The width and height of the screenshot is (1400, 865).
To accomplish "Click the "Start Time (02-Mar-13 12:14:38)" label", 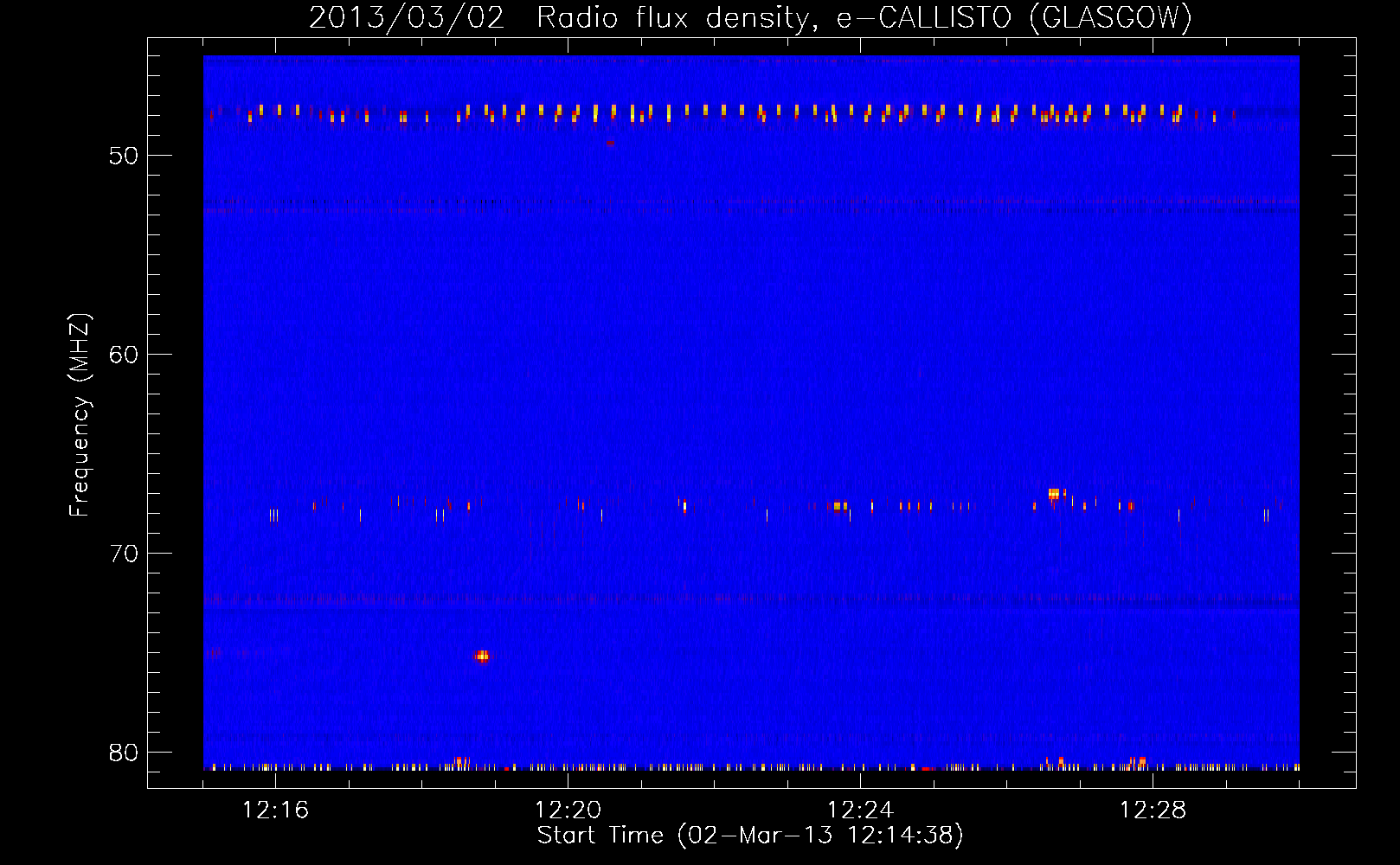I will 750,836.
